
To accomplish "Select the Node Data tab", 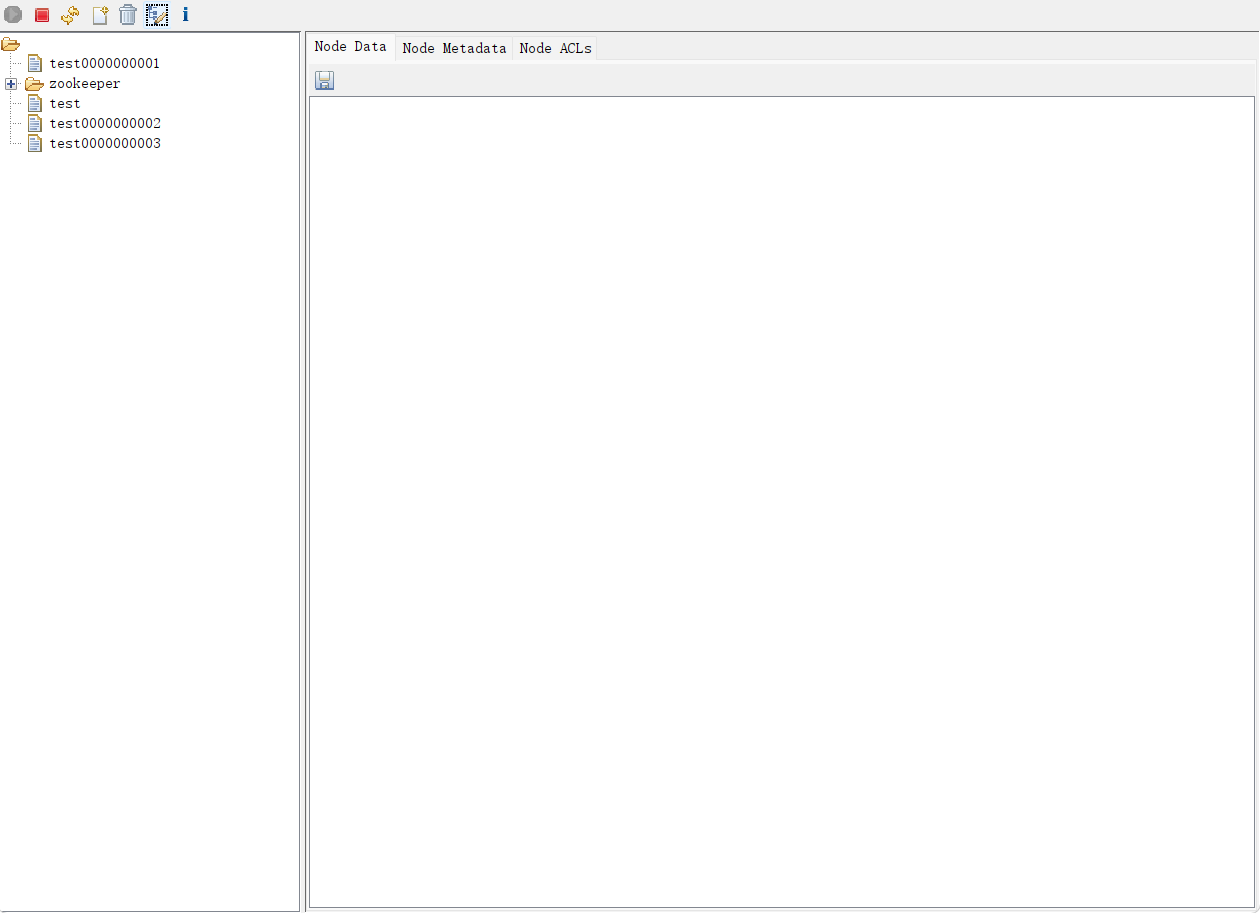I will (350, 47).
